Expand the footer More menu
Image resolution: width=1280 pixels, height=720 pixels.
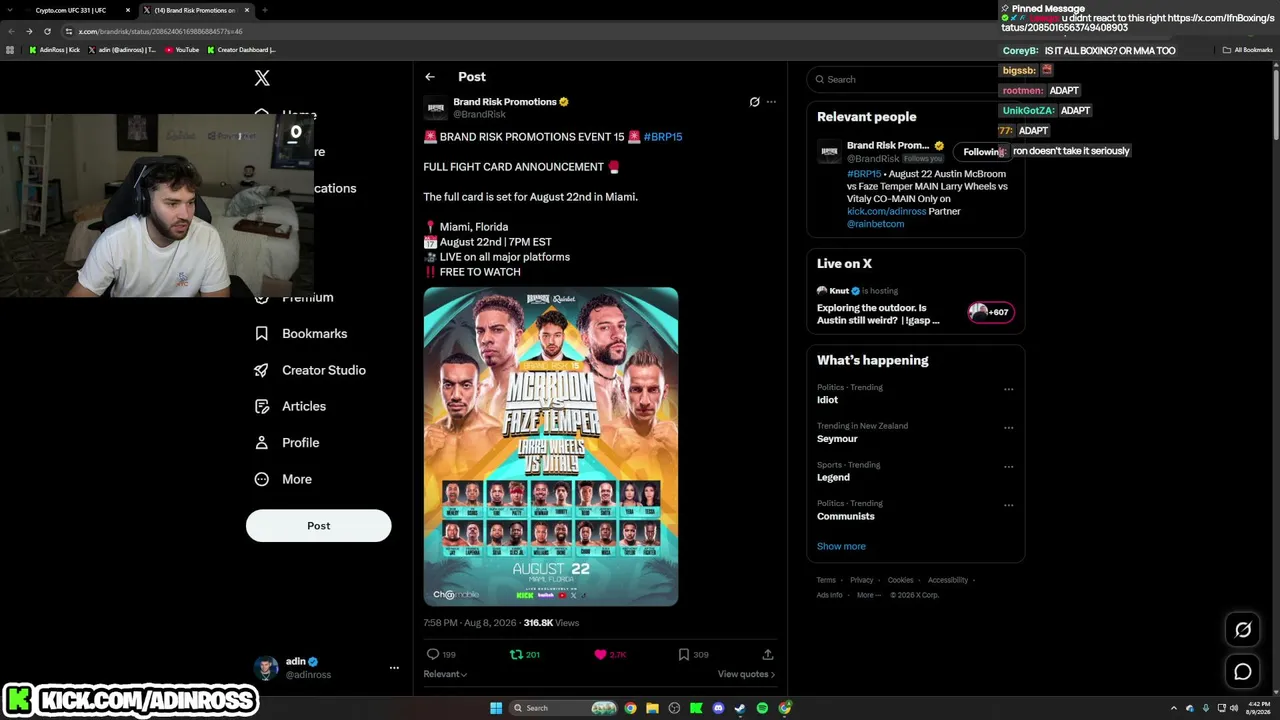(x=868, y=595)
